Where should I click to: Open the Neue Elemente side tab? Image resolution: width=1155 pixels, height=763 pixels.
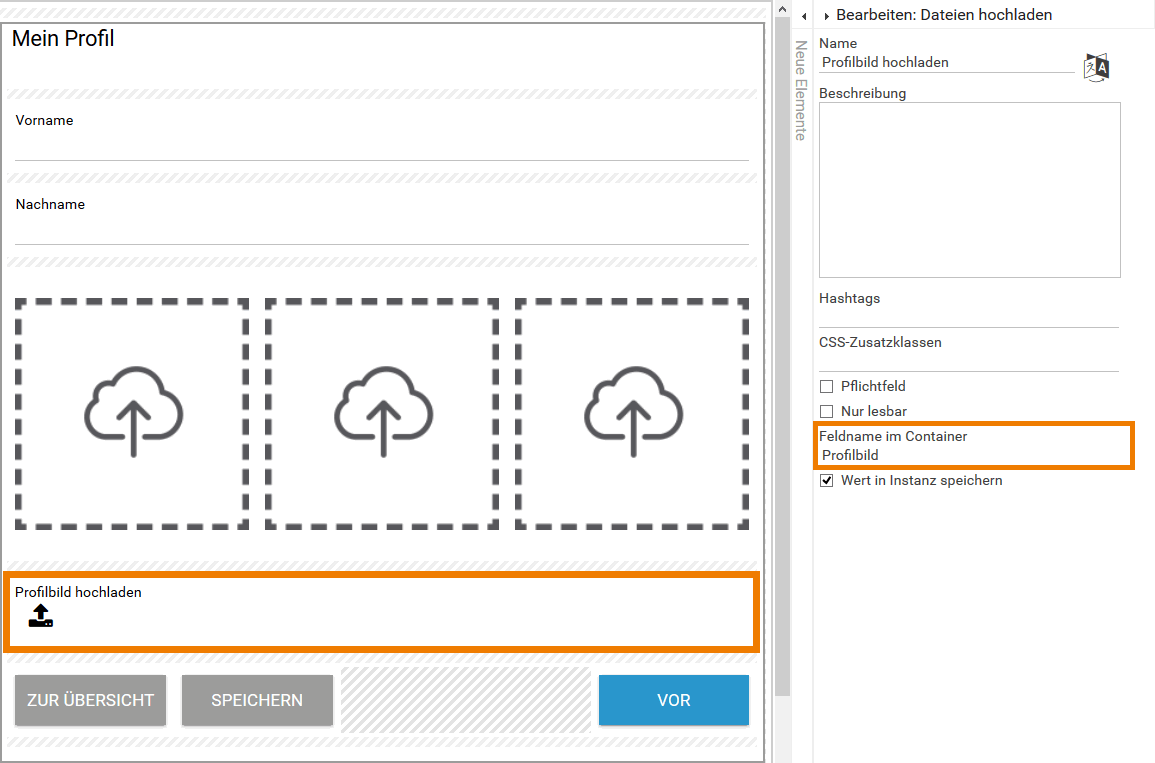pos(800,90)
